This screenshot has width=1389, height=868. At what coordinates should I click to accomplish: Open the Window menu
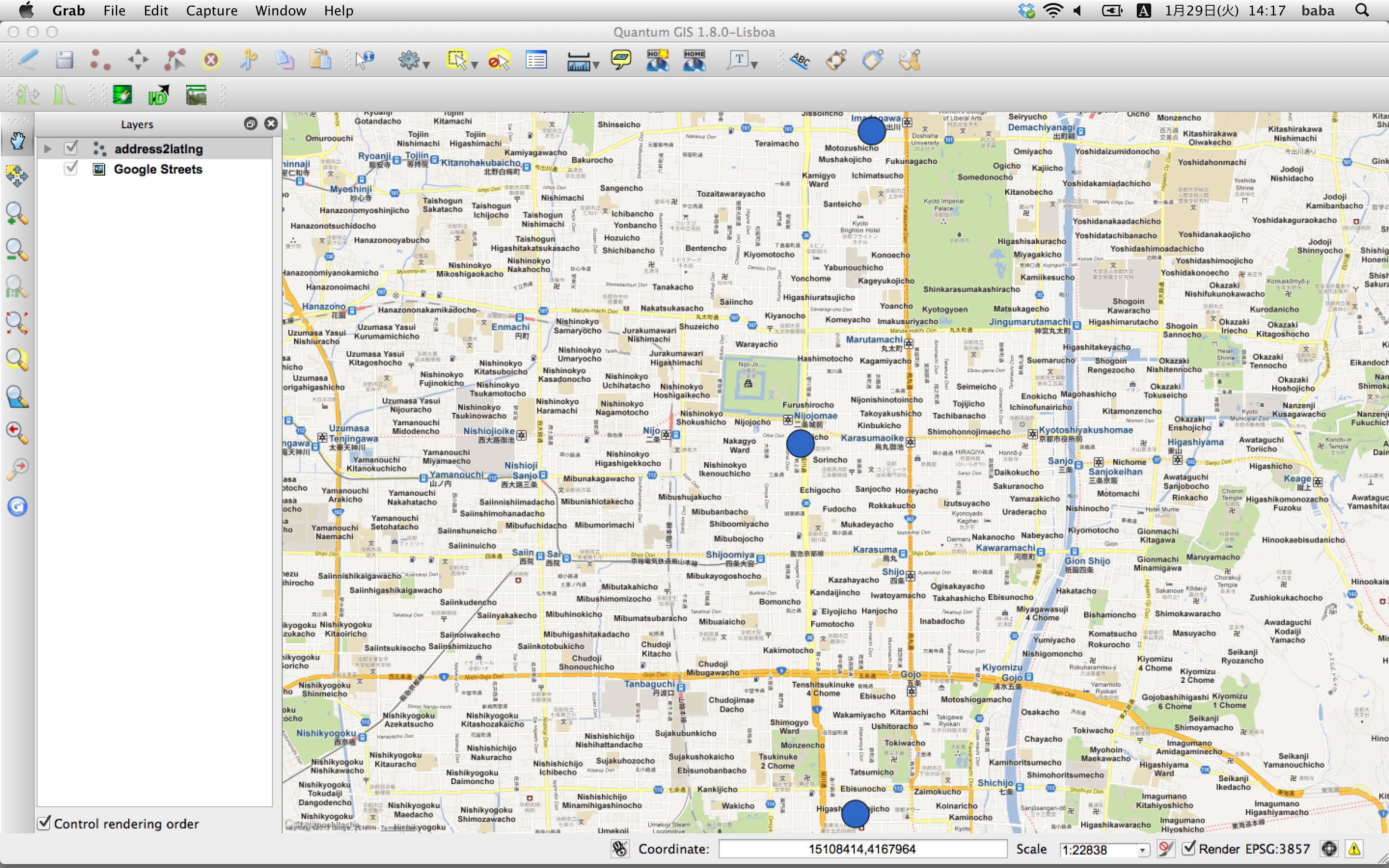[x=281, y=10]
